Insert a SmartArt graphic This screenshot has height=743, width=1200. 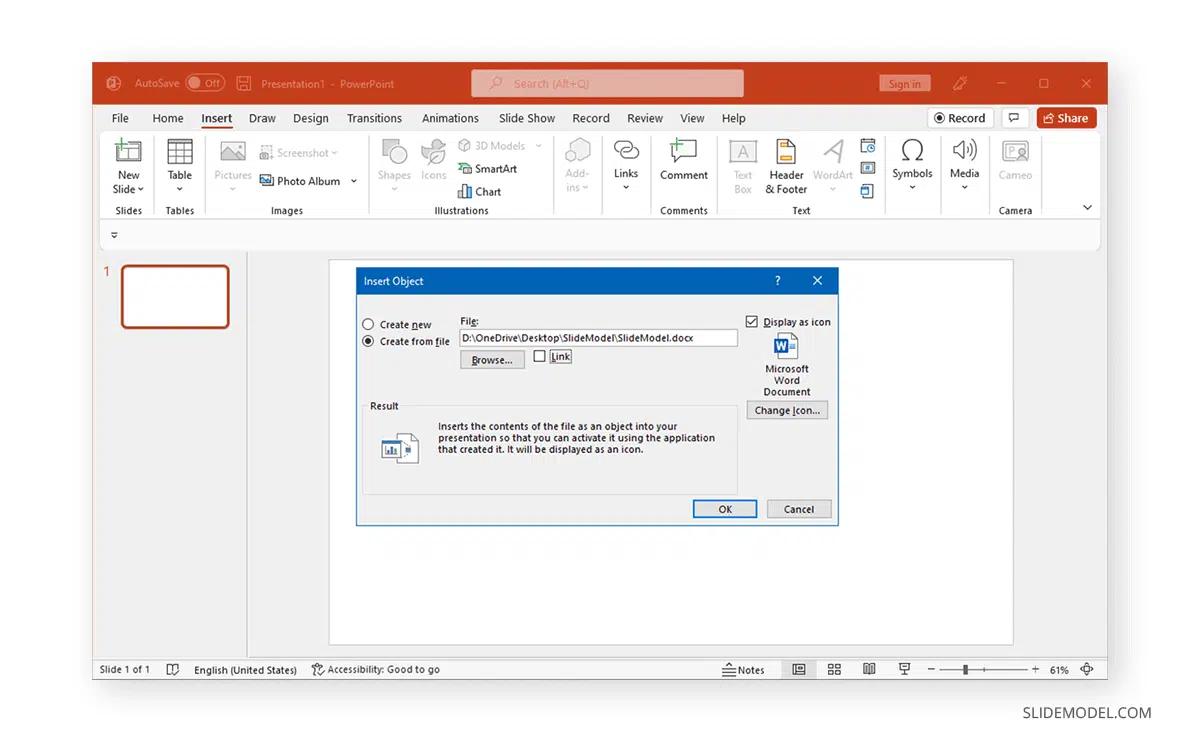coord(488,169)
